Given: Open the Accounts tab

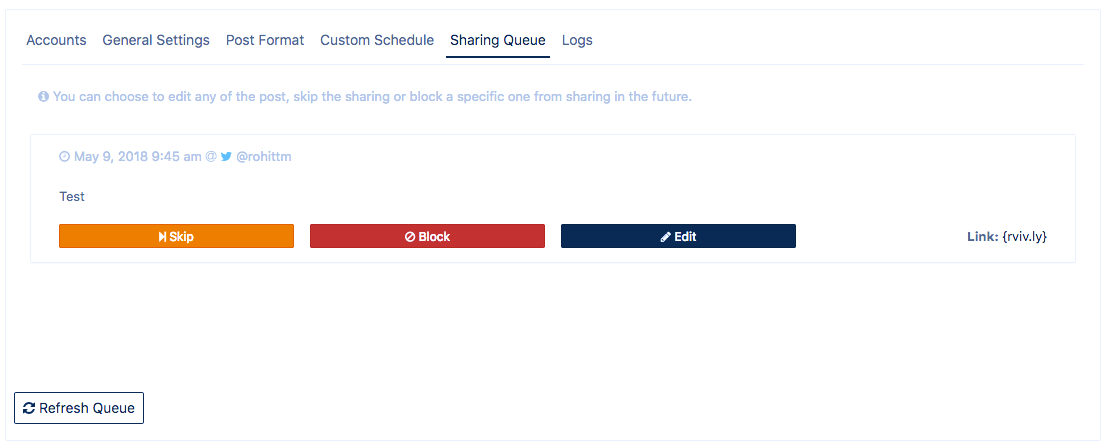Looking at the screenshot, I should [56, 40].
